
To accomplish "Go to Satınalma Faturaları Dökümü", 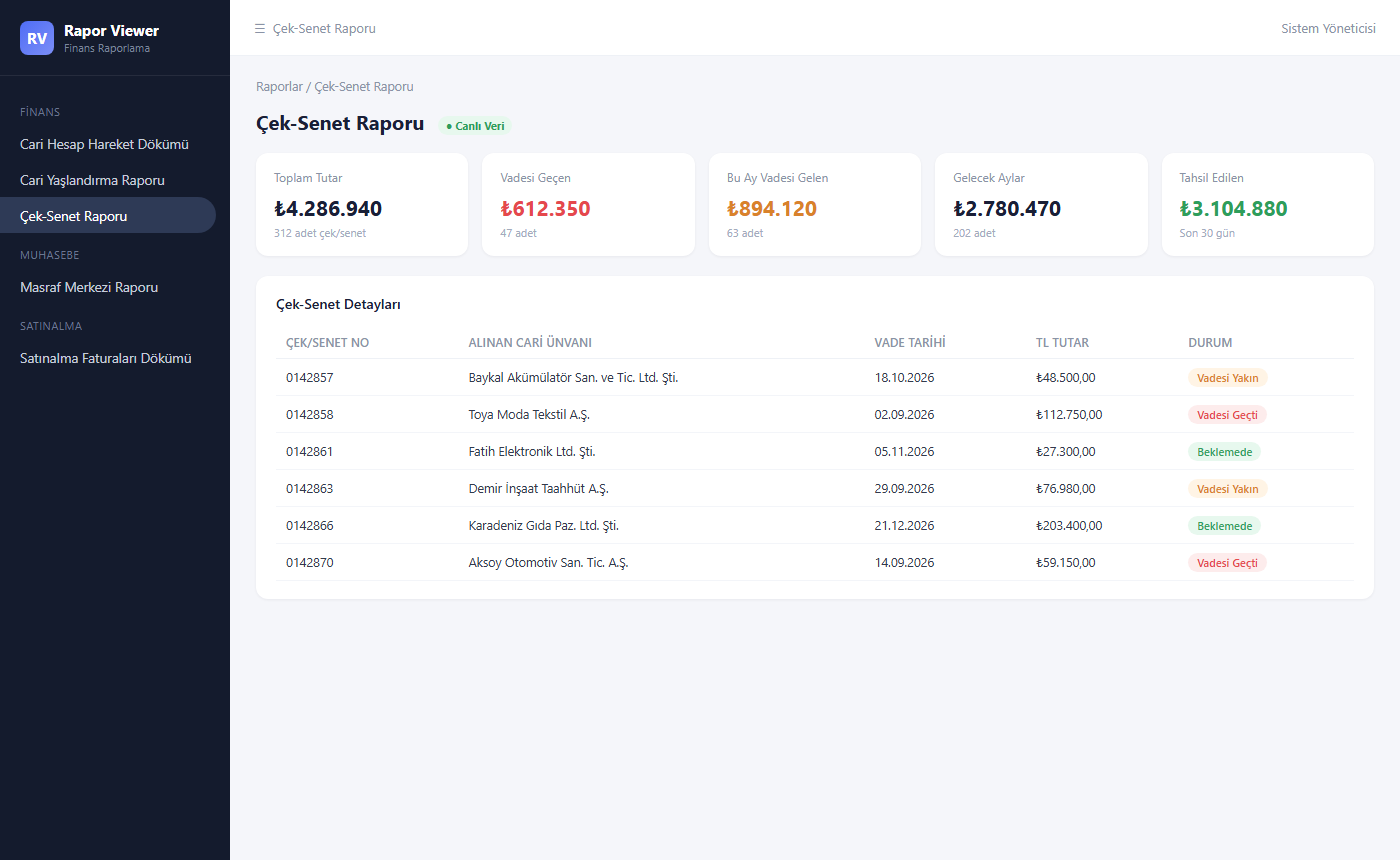I will pos(107,359).
